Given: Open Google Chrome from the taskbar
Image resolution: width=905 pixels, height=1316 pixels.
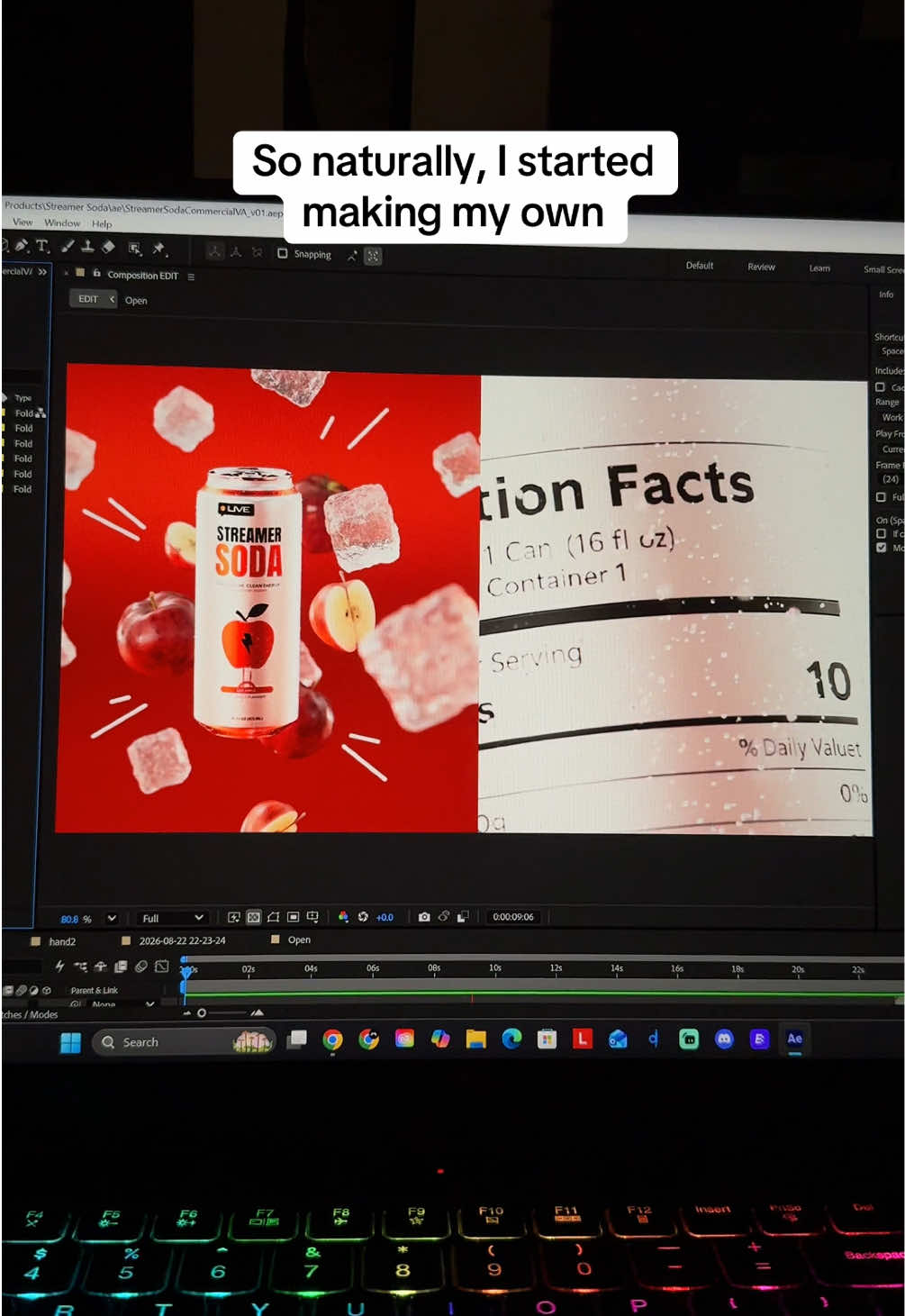Looking at the screenshot, I should pyautogui.click(x=332, y=1040).
